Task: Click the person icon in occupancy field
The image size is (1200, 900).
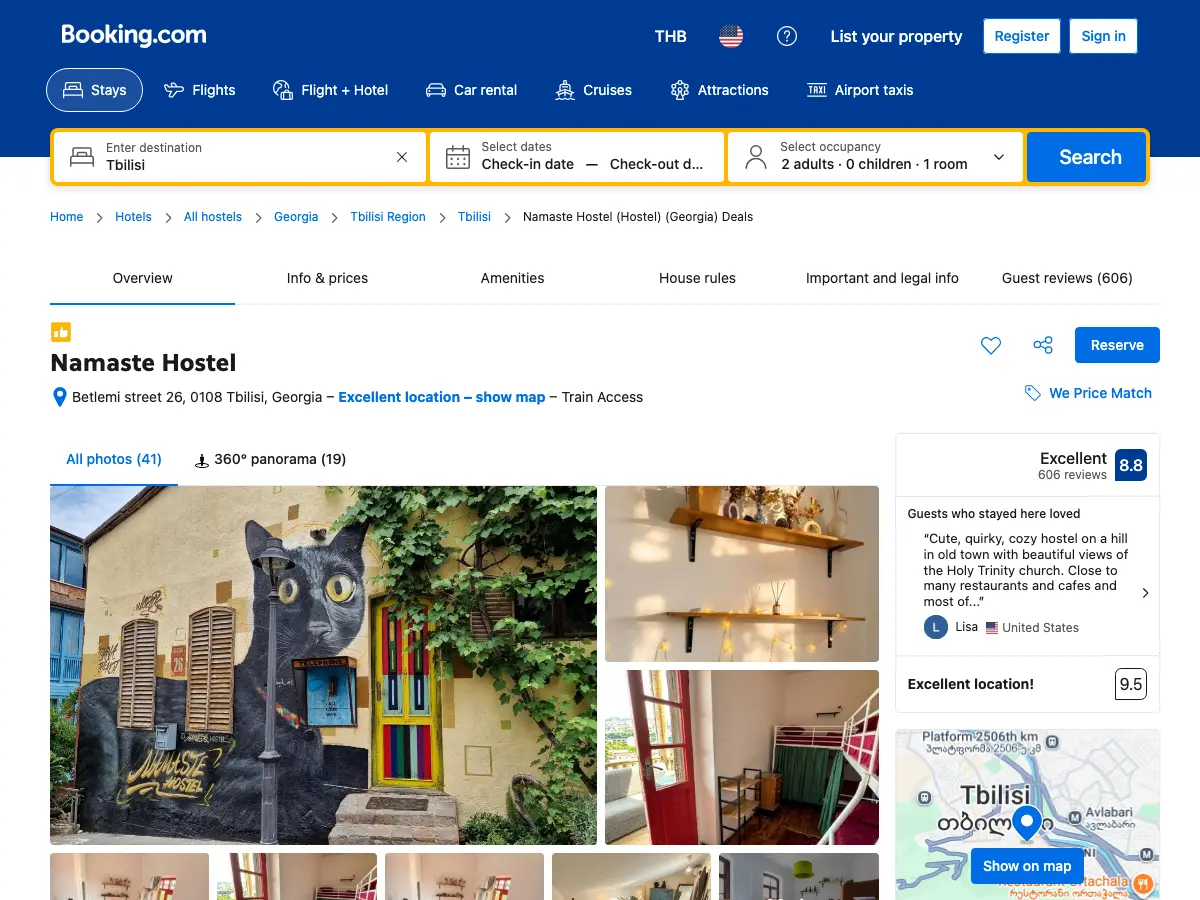Action: coord(756,157)
